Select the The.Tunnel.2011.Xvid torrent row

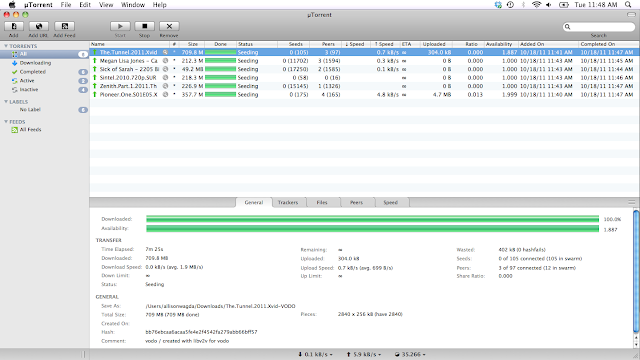click(x=364, y=52)
